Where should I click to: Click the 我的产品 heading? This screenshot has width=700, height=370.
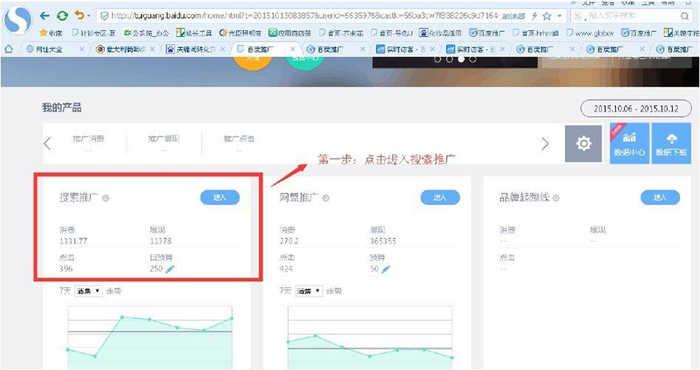[x=62, y=108]
